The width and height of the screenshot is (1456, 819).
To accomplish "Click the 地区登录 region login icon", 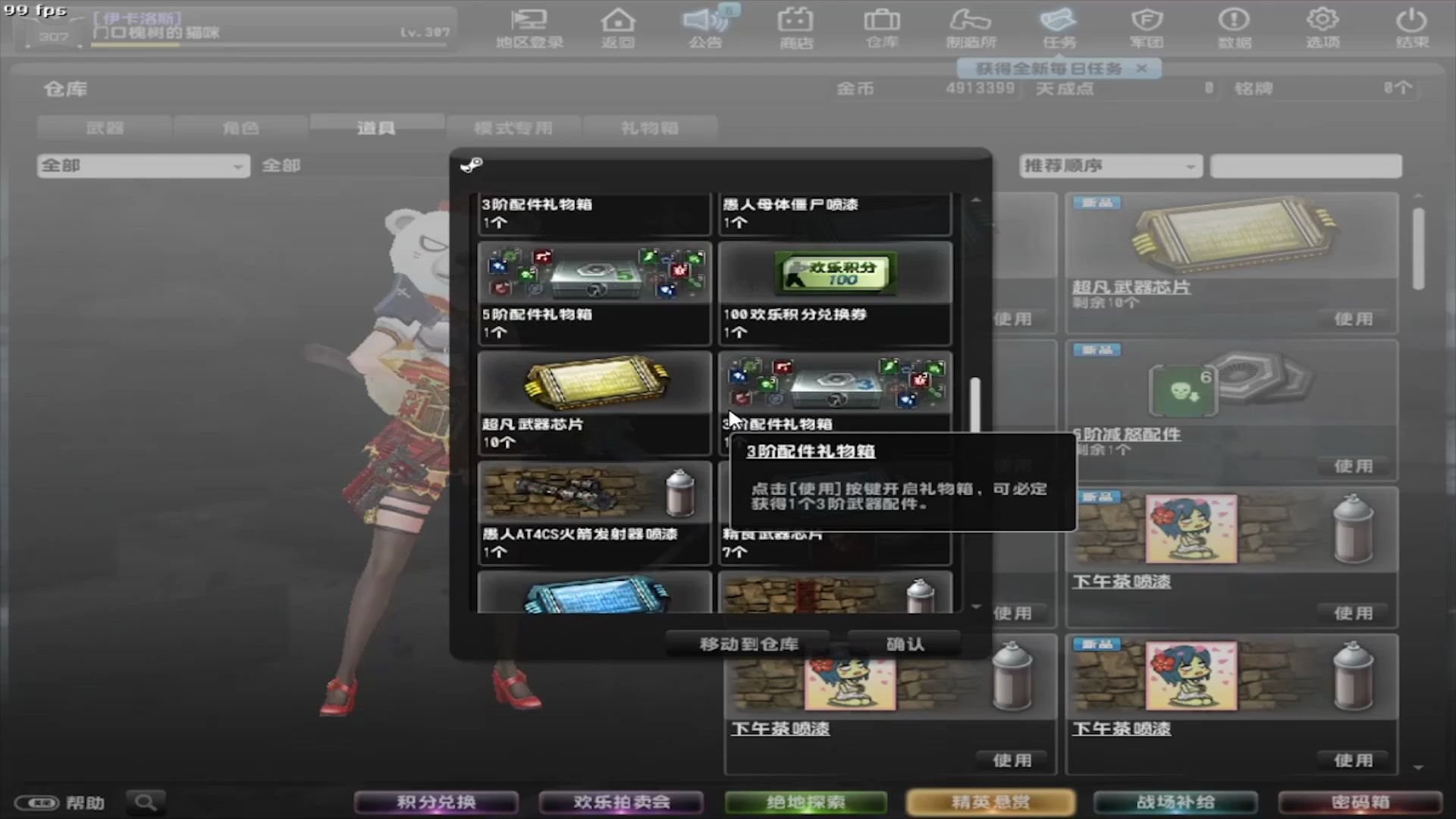I will [529, 27].
